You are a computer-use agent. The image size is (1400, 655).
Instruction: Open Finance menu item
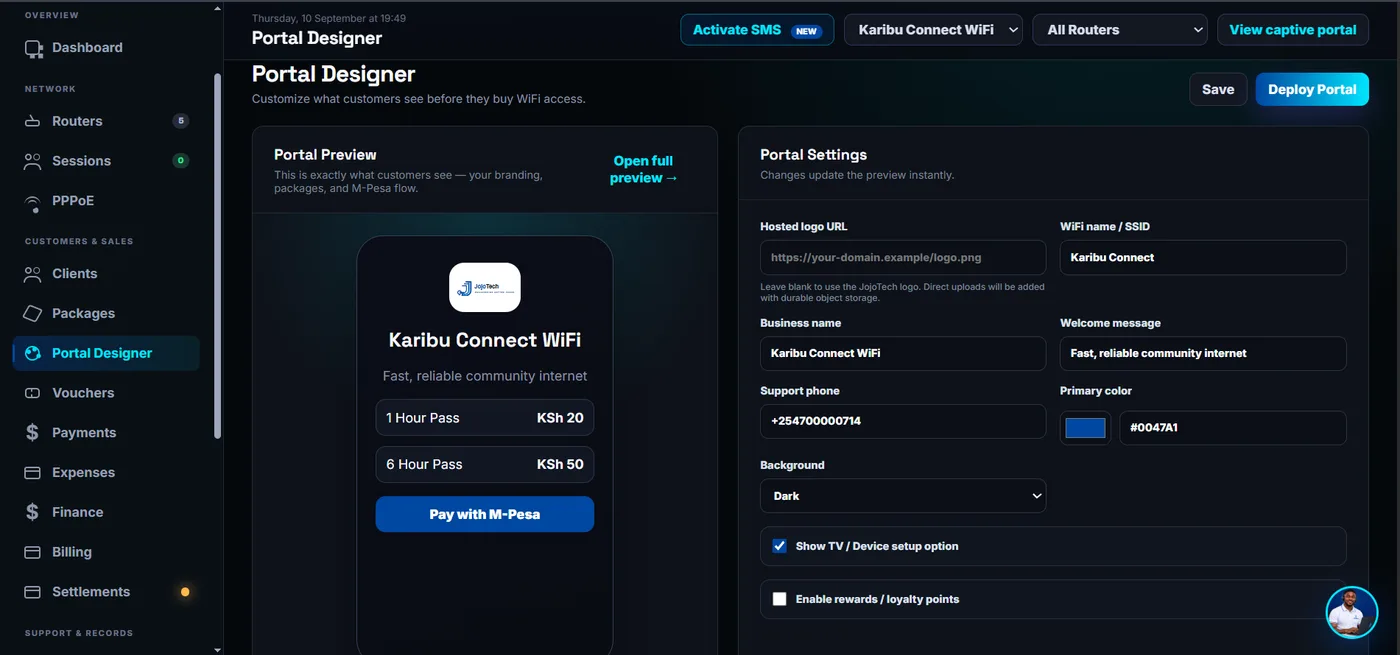[x=106, y=512]
